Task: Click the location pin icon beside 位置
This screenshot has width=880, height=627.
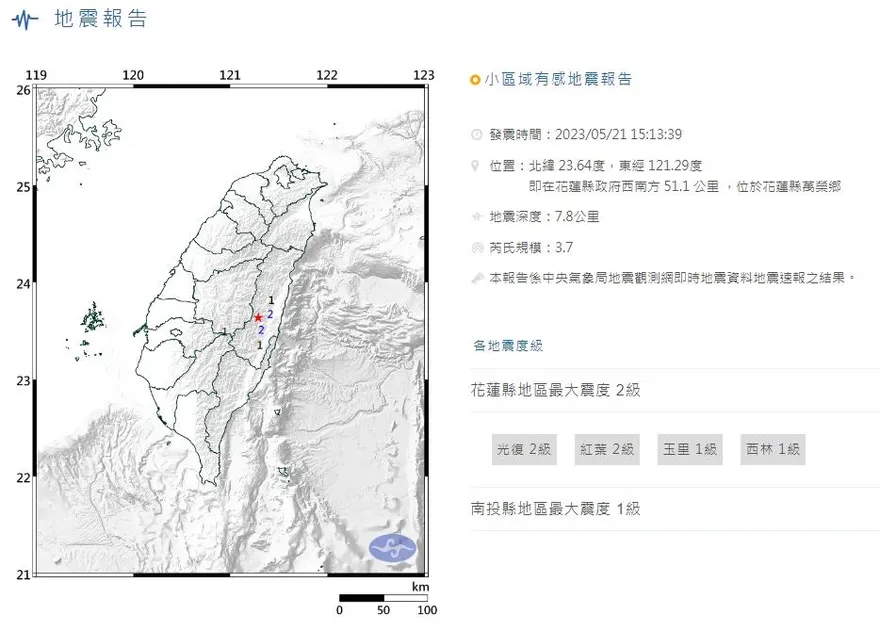Action: (475, 167)
